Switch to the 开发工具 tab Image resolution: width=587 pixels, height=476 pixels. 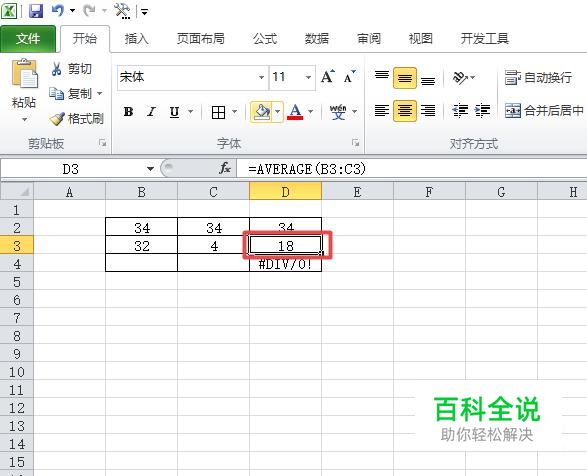click(485, 39)
